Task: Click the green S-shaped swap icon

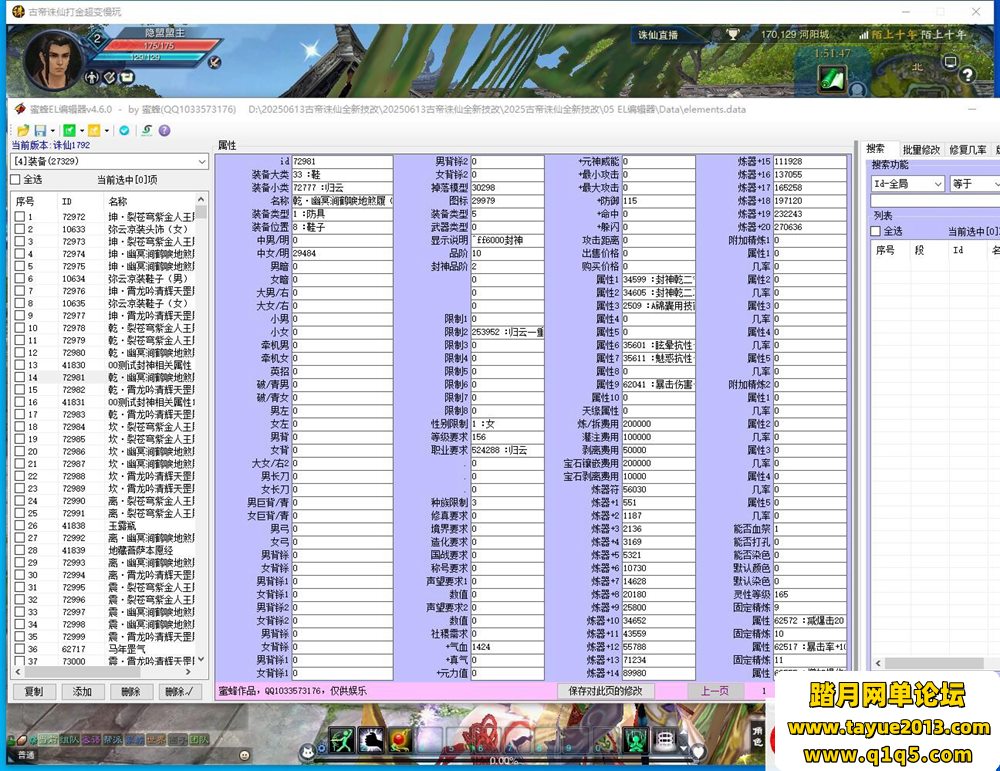Action: pyautogui.click(x=146, y=130)
